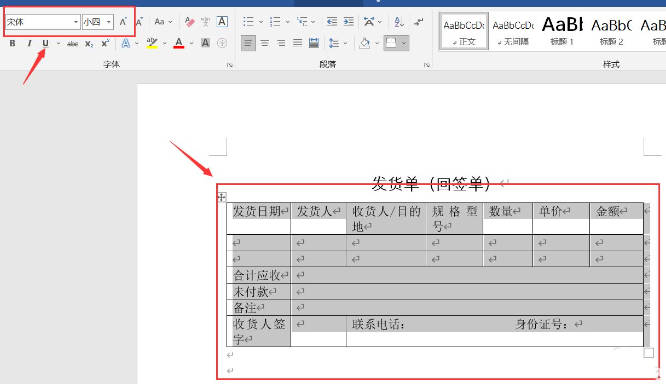Open the font name dropdown
The height and width of the screenshot is (384, 666).
[76, 22]
